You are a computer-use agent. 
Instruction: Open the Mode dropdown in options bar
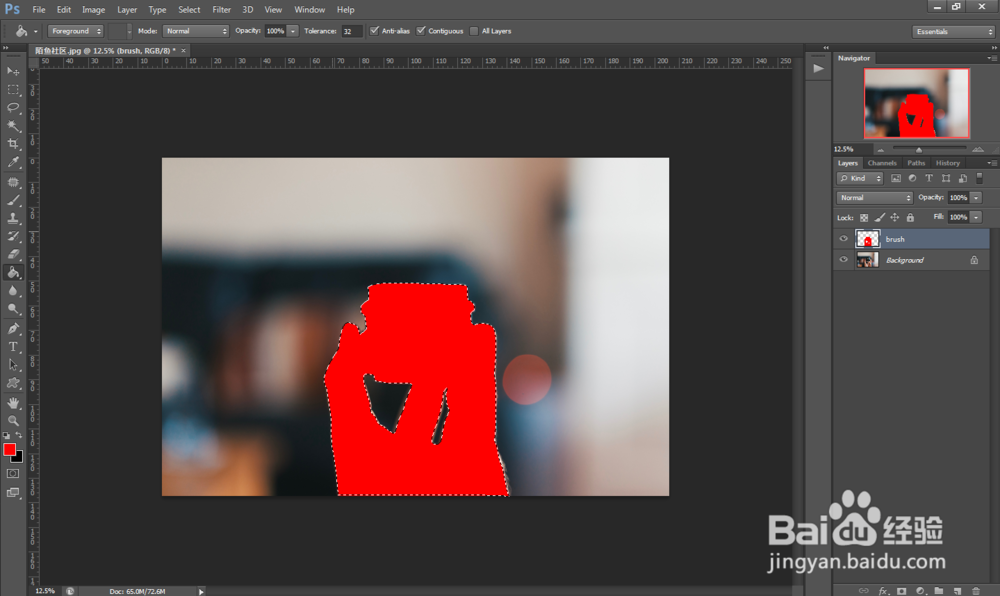point(196,31)
